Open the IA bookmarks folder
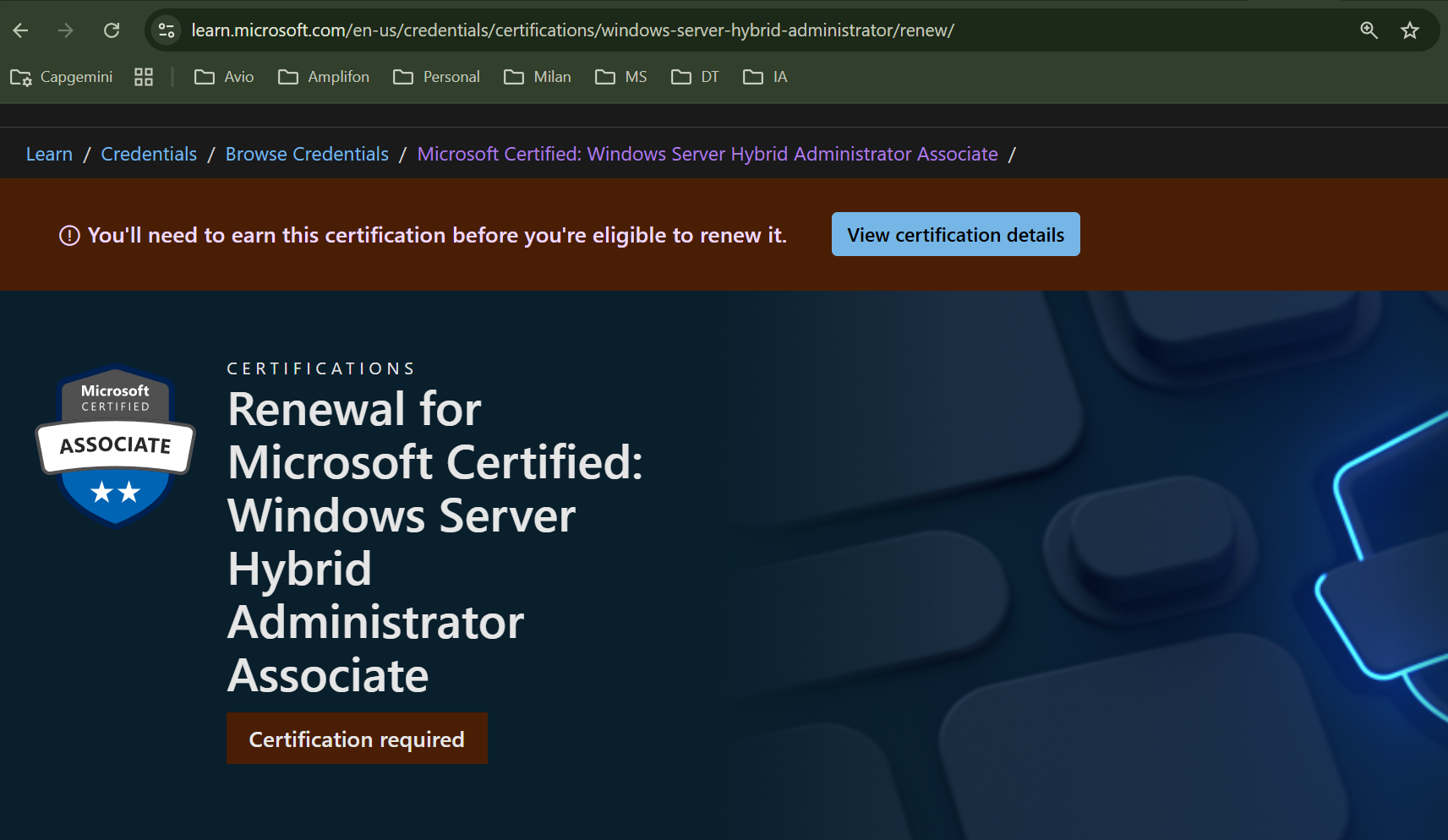Viewport: 1448px width, 840px height. [x=765, y=77]
